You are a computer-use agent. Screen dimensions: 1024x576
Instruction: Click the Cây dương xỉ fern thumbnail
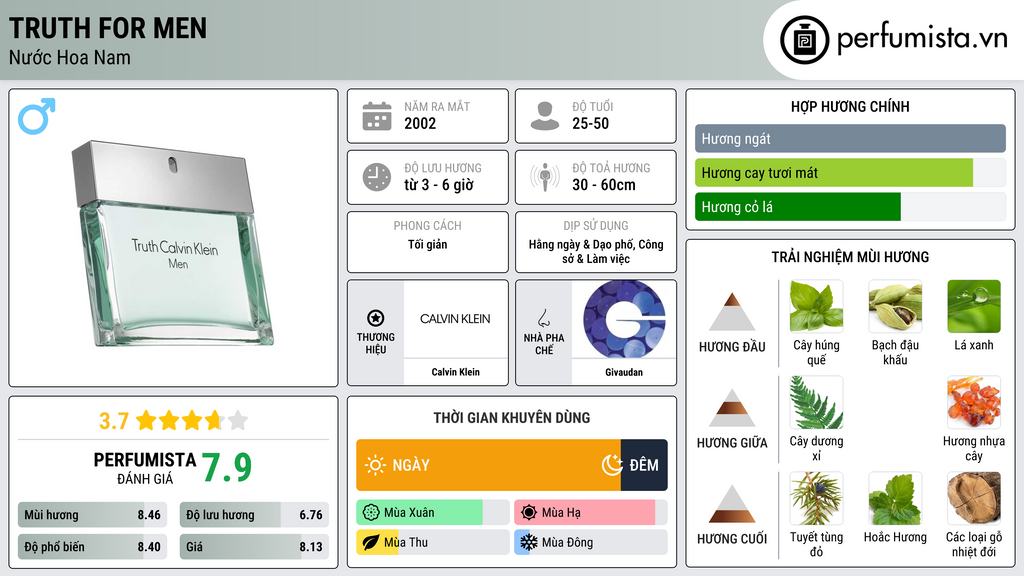(x=816, y=402)
